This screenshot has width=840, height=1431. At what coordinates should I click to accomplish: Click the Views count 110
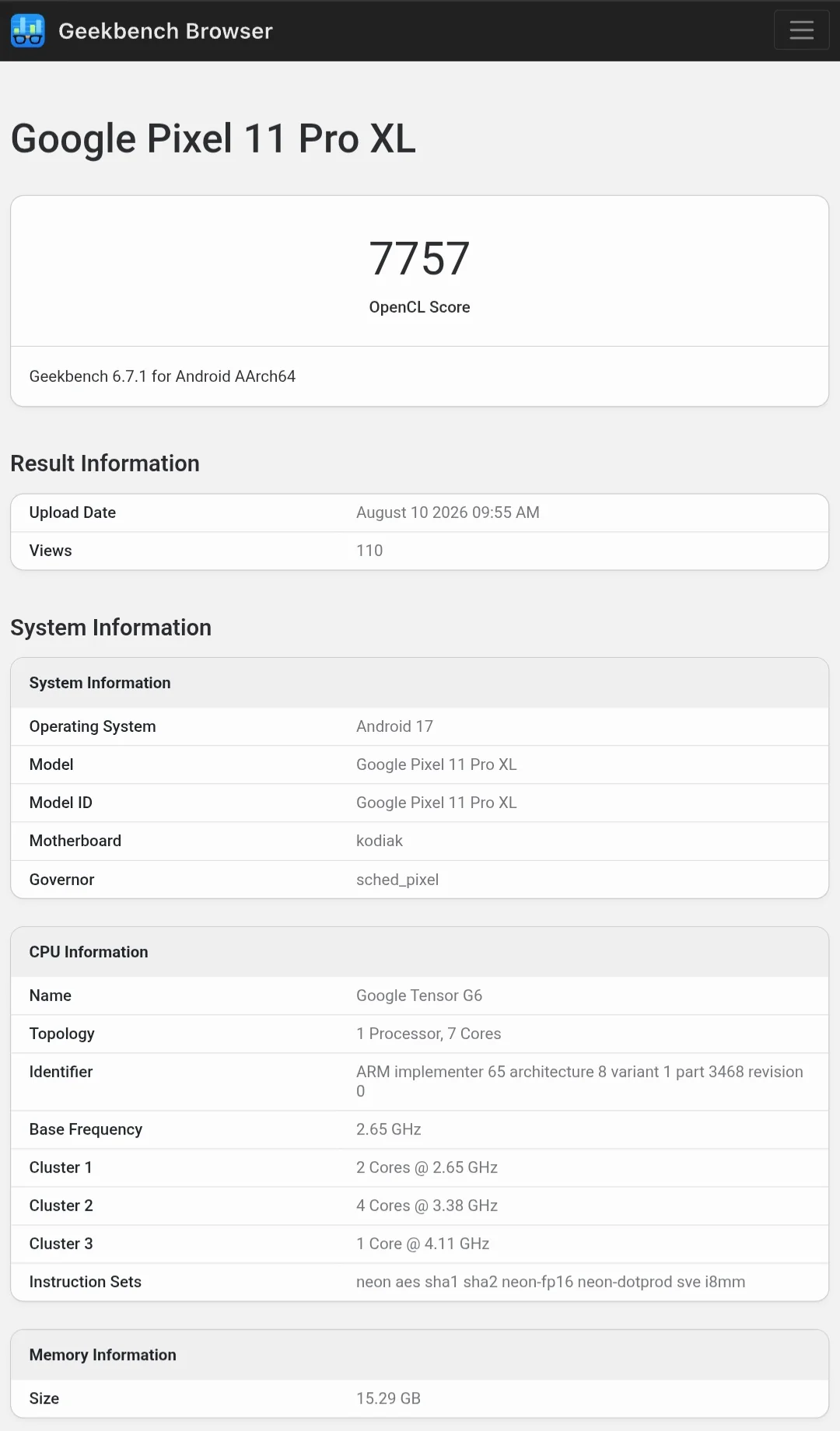369,551
